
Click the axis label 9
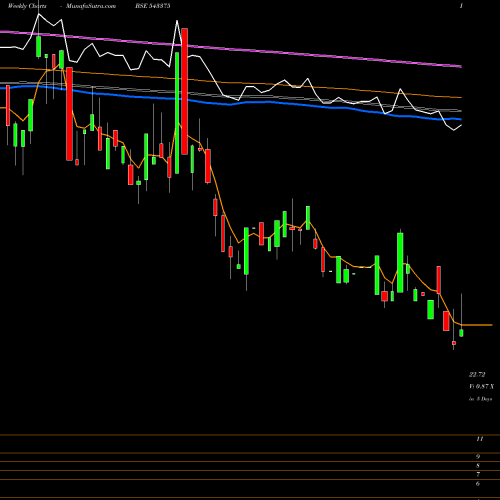click(x=478, y=457)
